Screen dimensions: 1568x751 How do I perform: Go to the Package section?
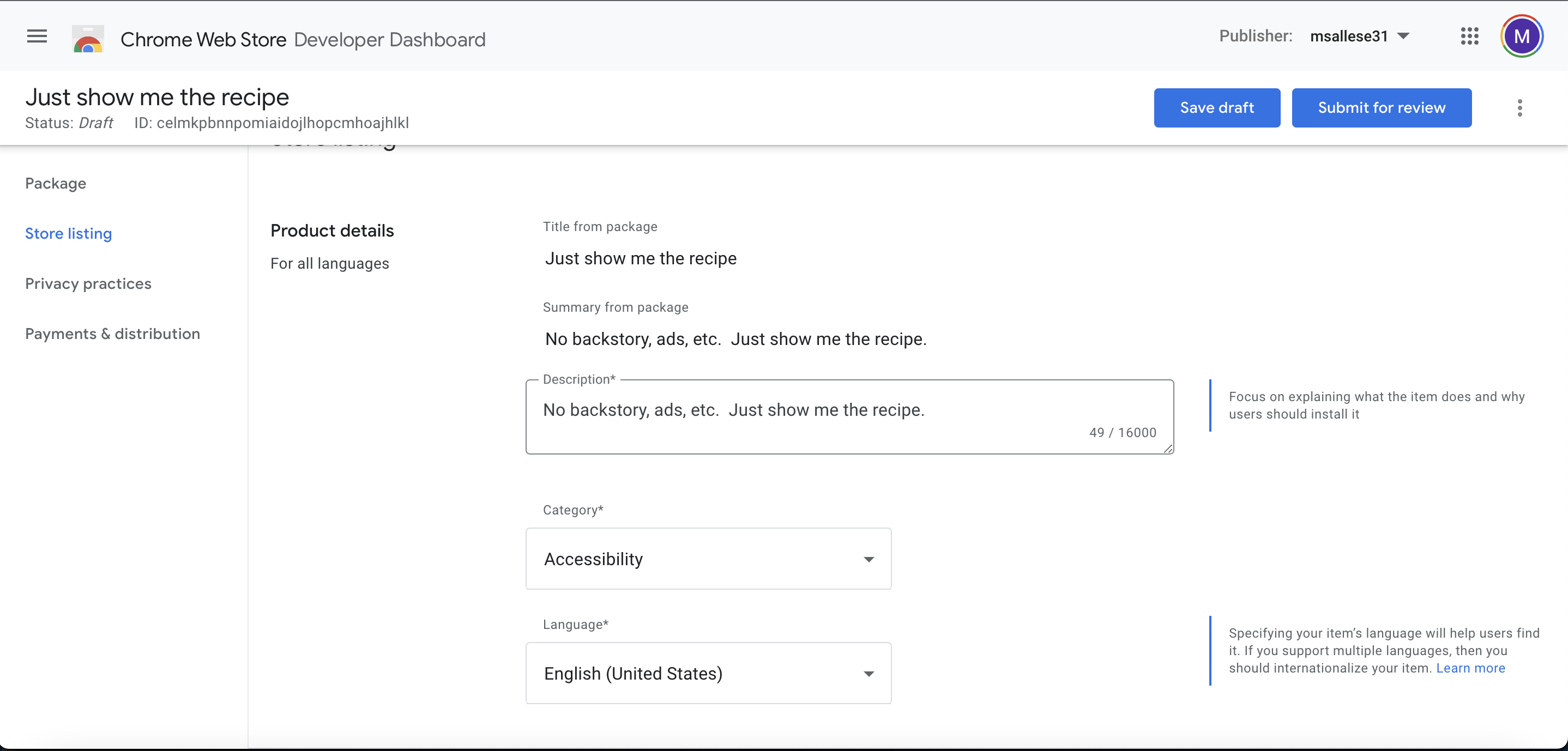click(x=56, y=183)
